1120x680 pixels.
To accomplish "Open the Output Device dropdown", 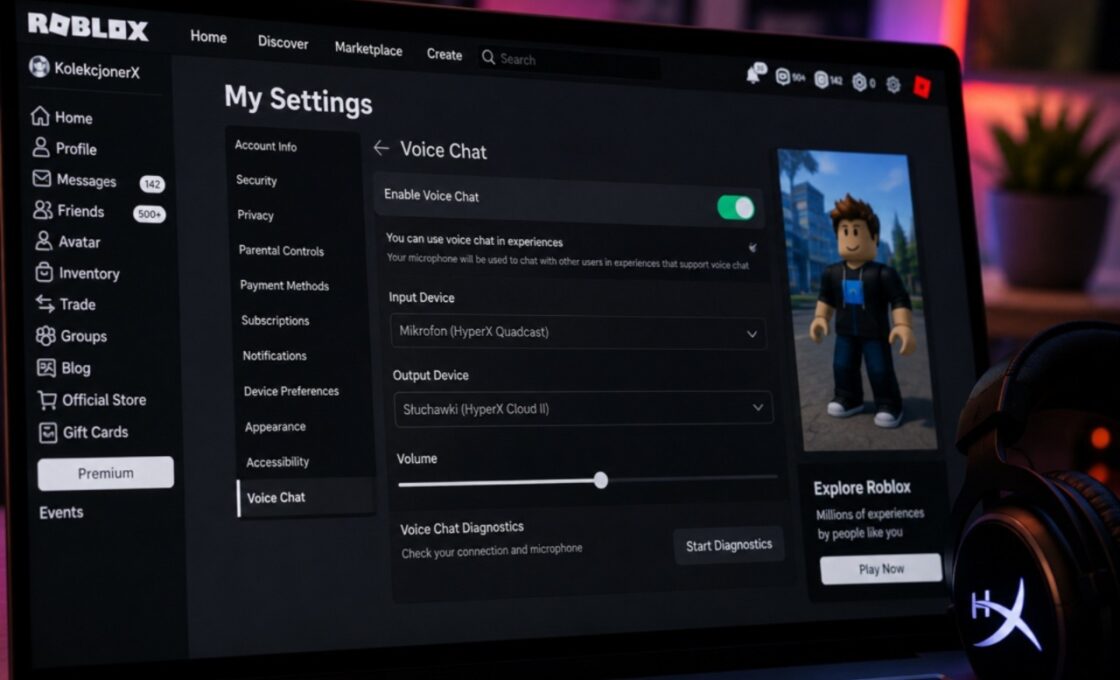I will tap(583, 409).
